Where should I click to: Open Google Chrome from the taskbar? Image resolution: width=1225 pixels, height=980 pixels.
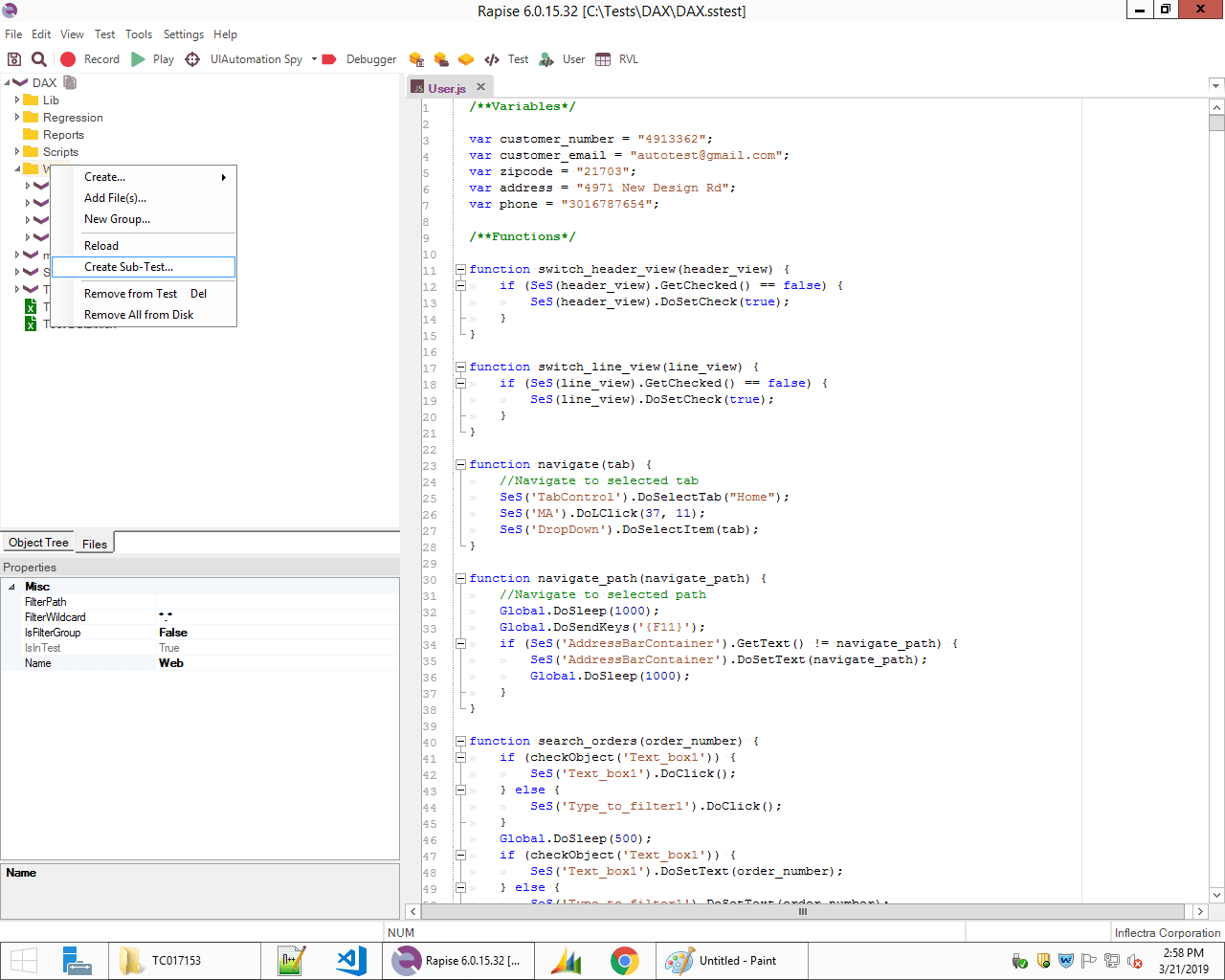point(625,961)
